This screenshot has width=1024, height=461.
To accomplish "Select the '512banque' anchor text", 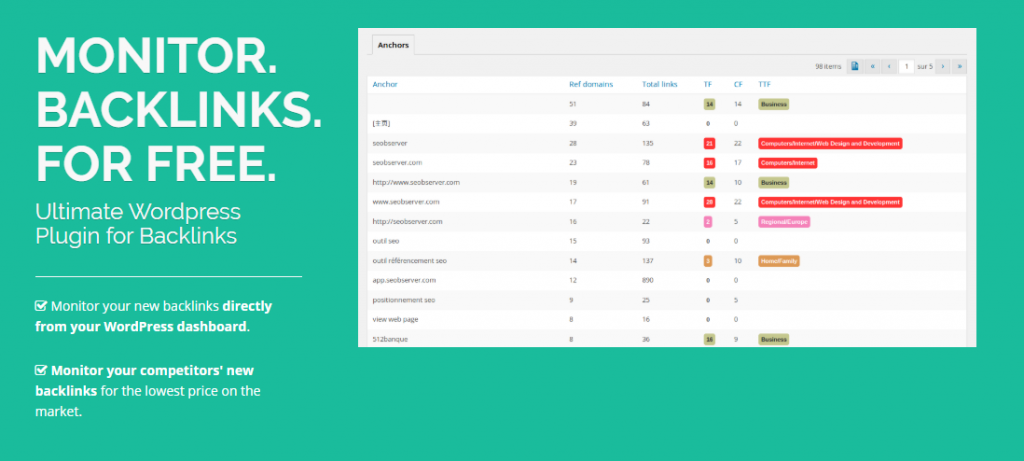I will [390, 339].
